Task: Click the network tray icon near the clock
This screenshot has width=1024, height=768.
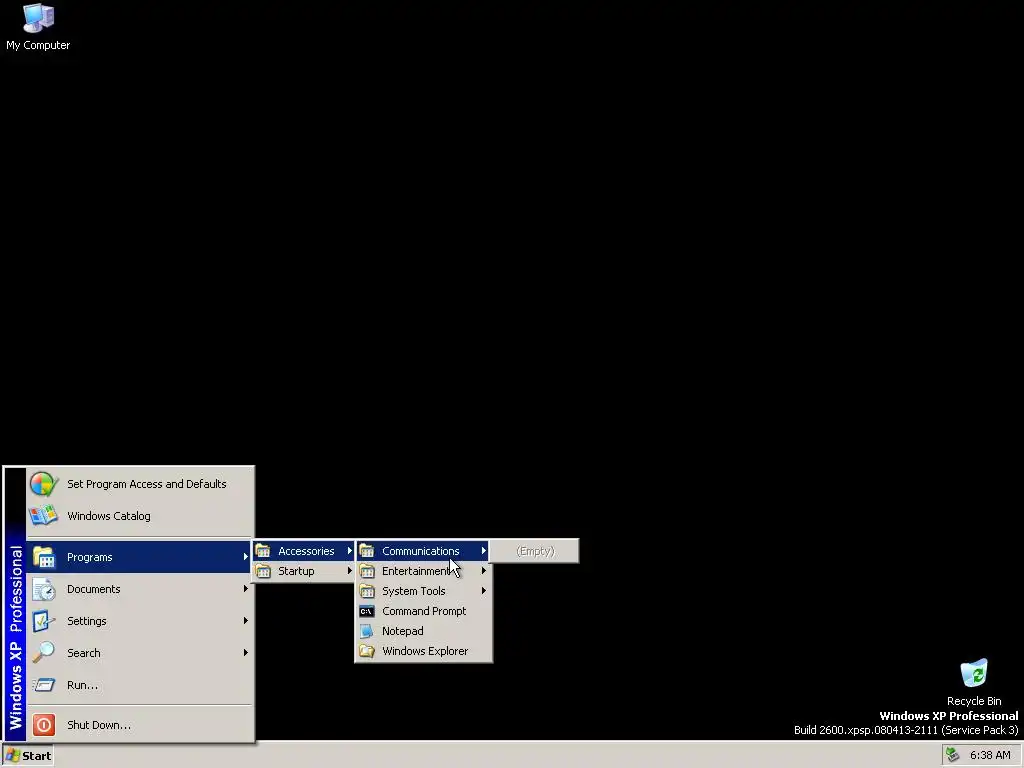Action: click(x=953, y=755)
